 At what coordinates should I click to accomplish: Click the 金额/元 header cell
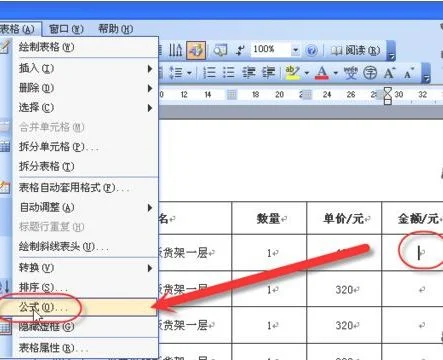pyautogui.click(x=413, y=218)
